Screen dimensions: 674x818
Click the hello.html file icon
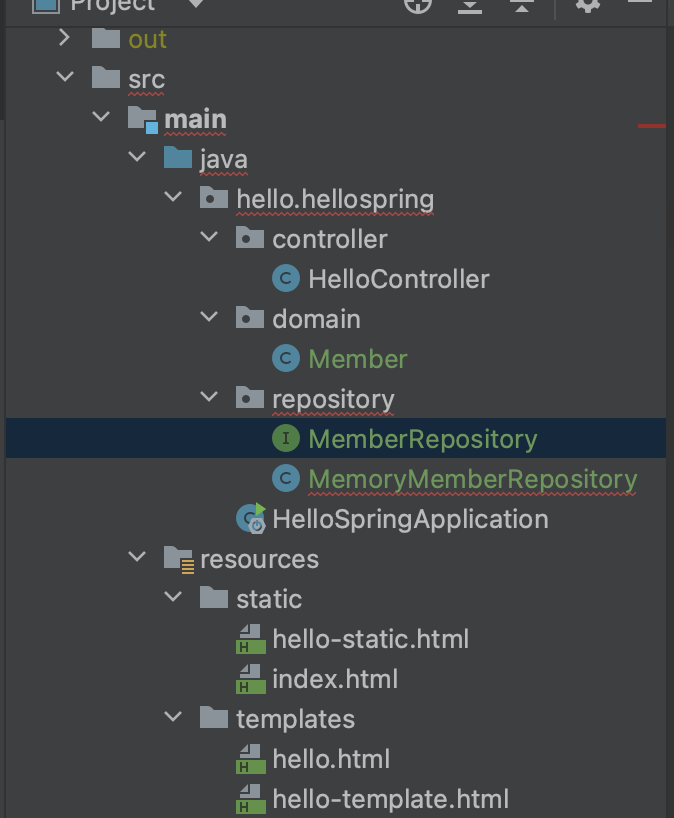tap(250, 759)
